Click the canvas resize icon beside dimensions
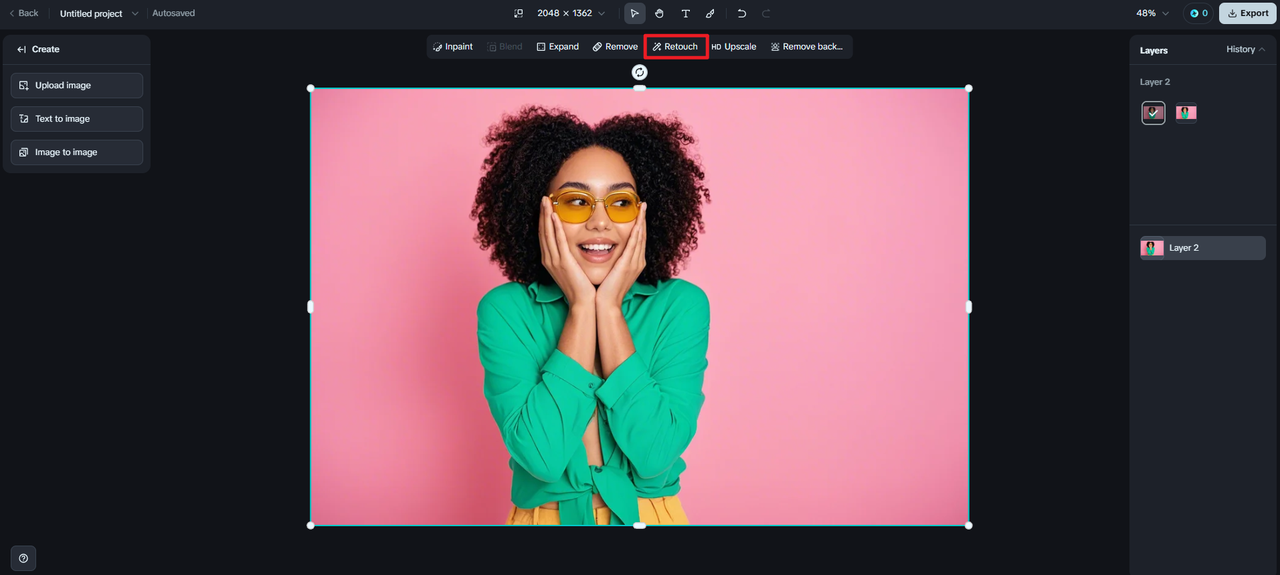Viewport: 1280px width, 575px height. click(519, 13)
